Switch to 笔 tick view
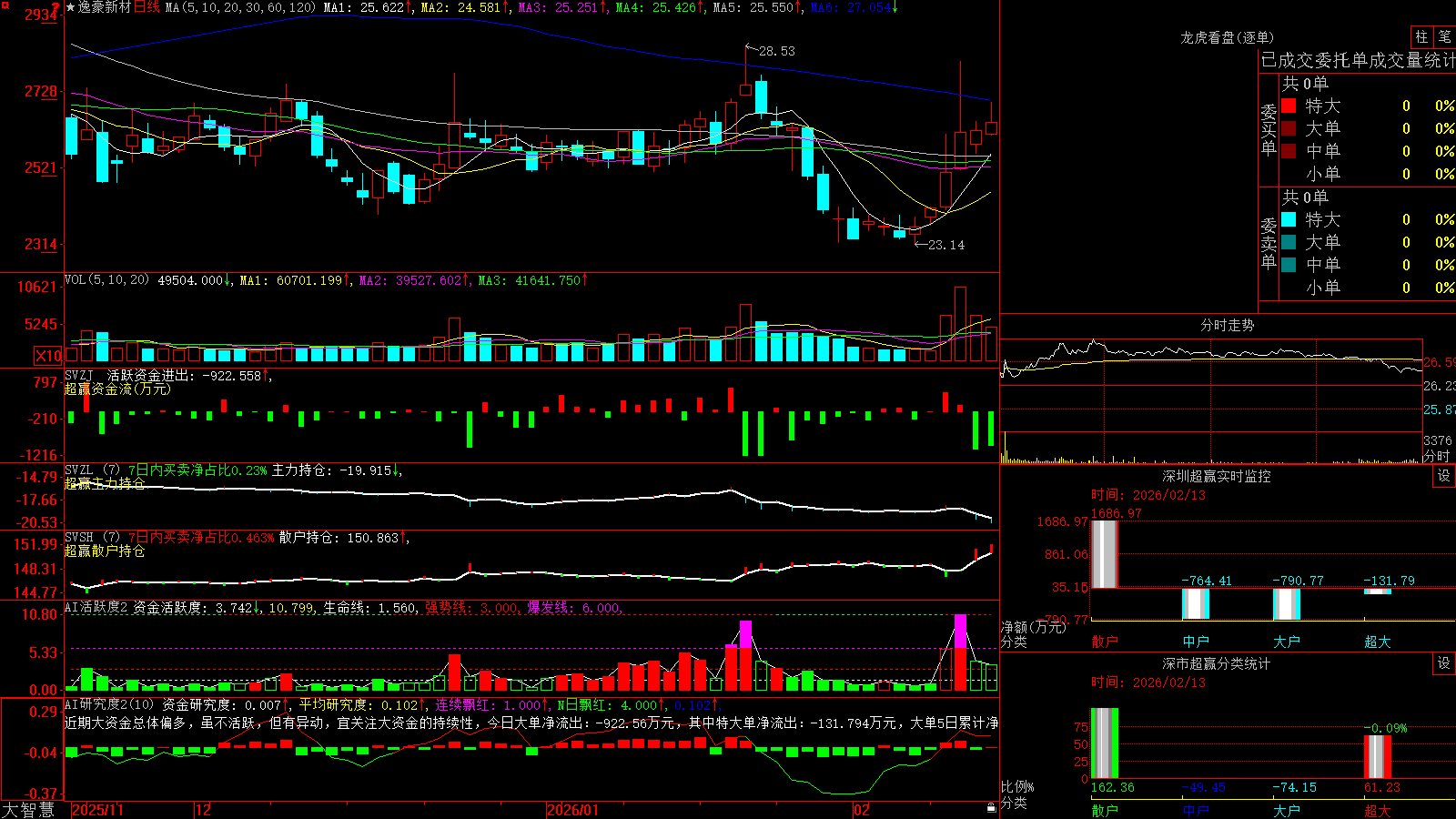The height and width of the screenshot is (819, 1456). [1444, 36]
